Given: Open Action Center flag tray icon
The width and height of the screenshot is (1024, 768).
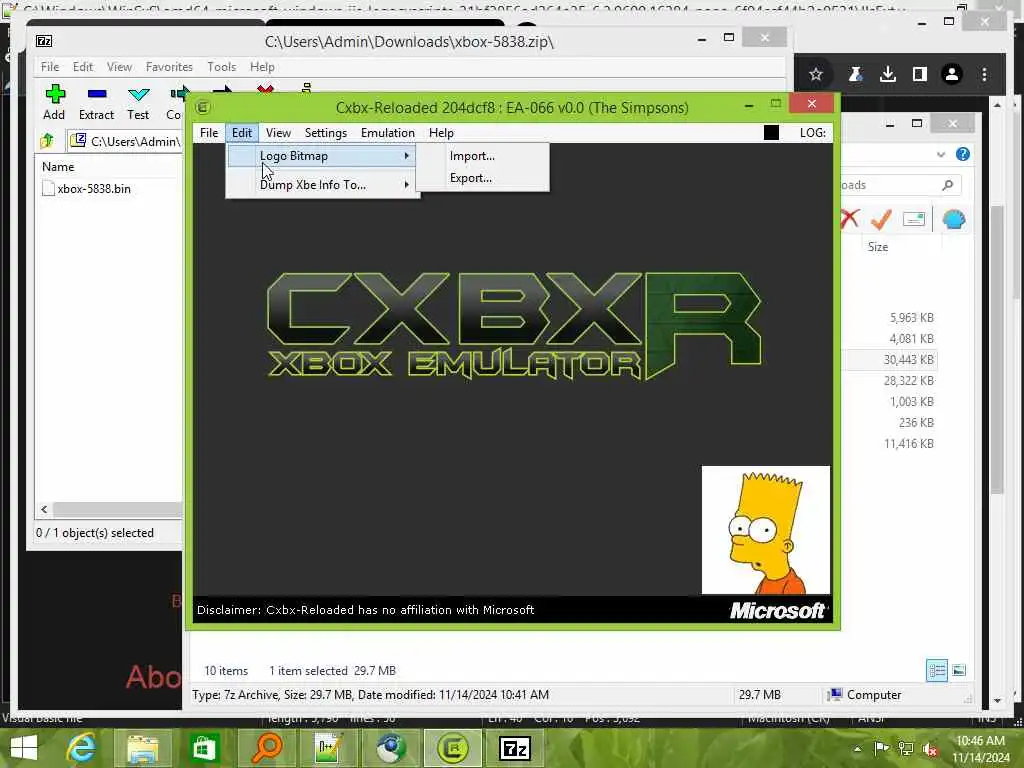Looking at the screenshot, I should [x=881, y=749].
